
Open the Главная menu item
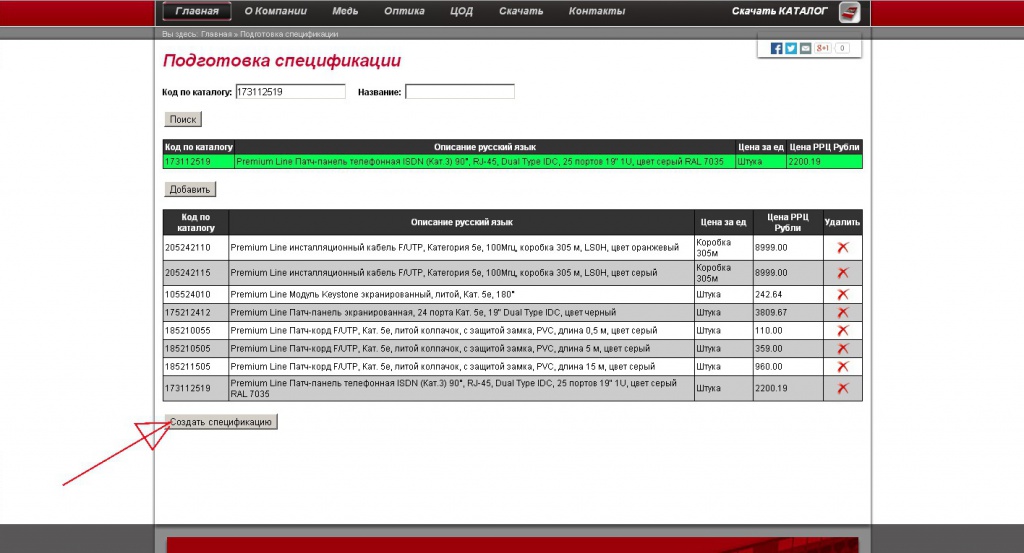point(197,11)
